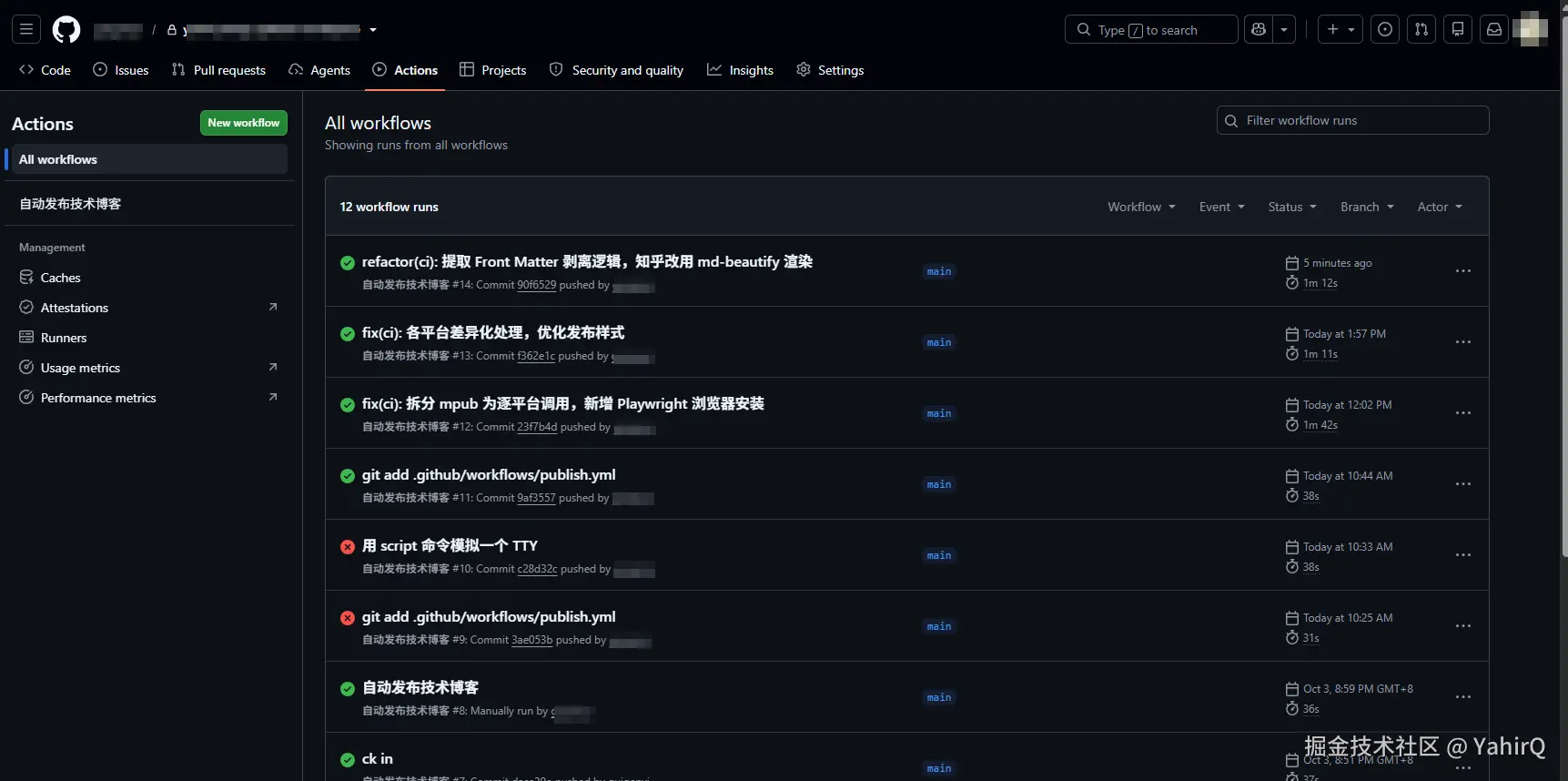Open the Runners management page
This screenshot has width=1568, height=781.
click(149, 338)
